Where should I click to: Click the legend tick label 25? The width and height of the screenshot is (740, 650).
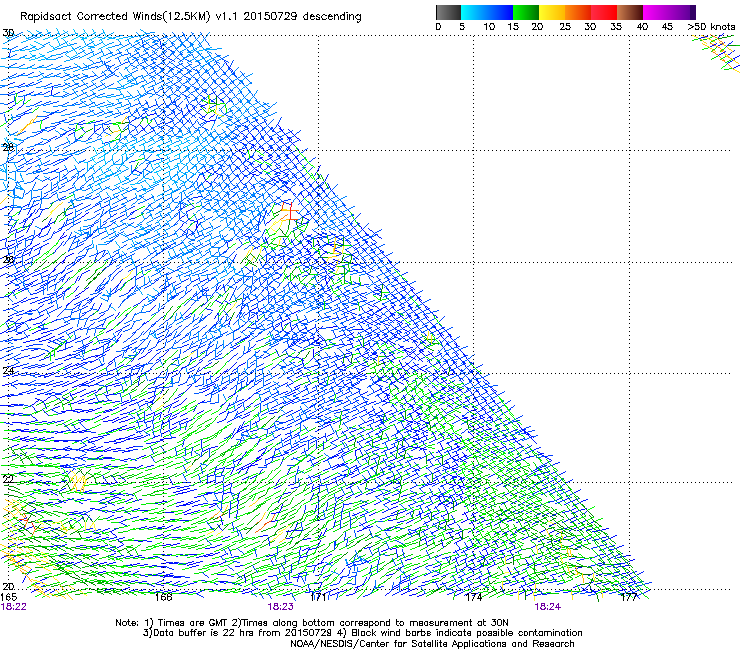[565, 27]
